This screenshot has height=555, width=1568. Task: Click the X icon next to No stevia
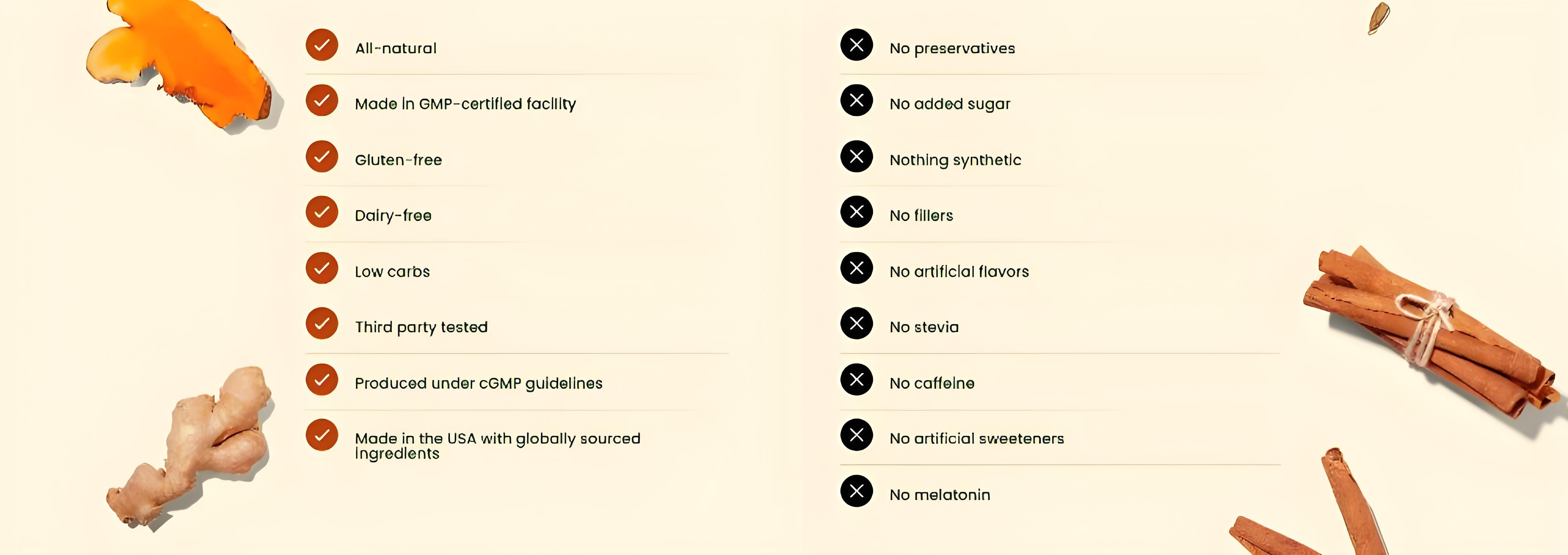click(x=856, y=323)
